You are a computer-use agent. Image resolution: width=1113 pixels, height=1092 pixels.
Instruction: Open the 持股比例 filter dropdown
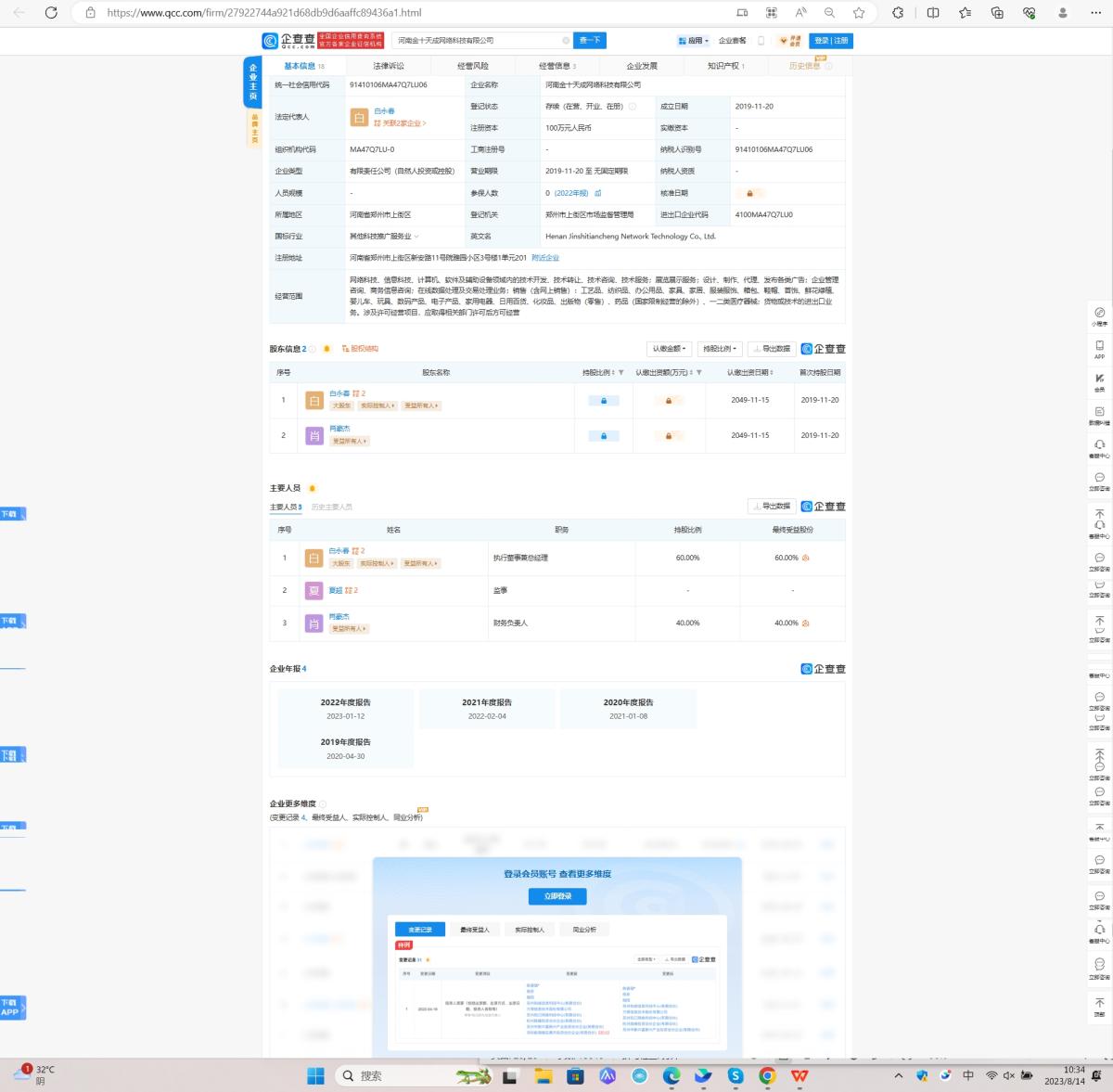point(720,349)
